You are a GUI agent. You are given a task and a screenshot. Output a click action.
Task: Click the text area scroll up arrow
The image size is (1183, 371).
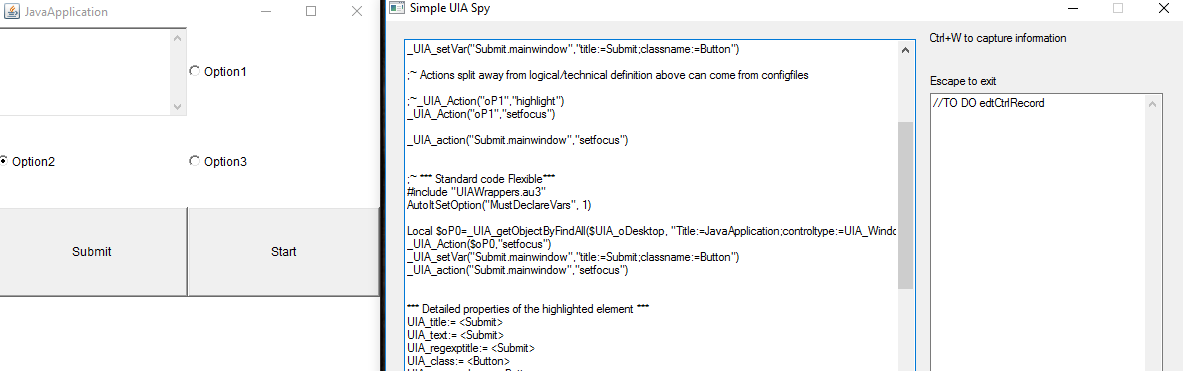[177, 38]
